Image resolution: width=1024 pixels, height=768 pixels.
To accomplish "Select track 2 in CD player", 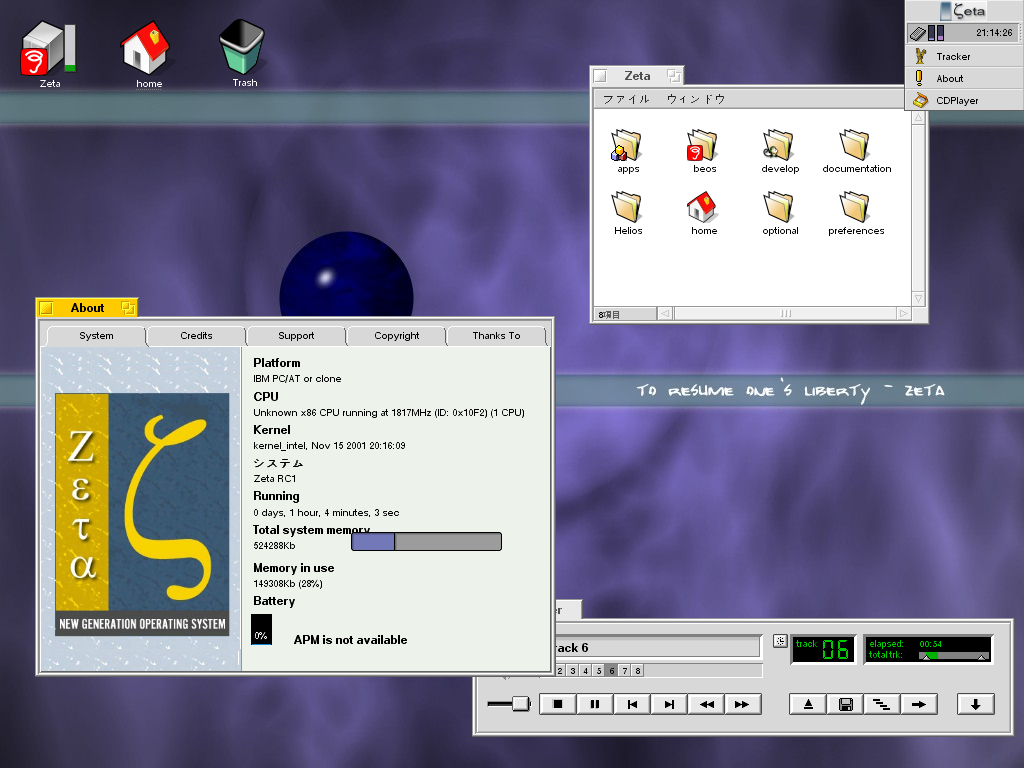I will (560, 671).
